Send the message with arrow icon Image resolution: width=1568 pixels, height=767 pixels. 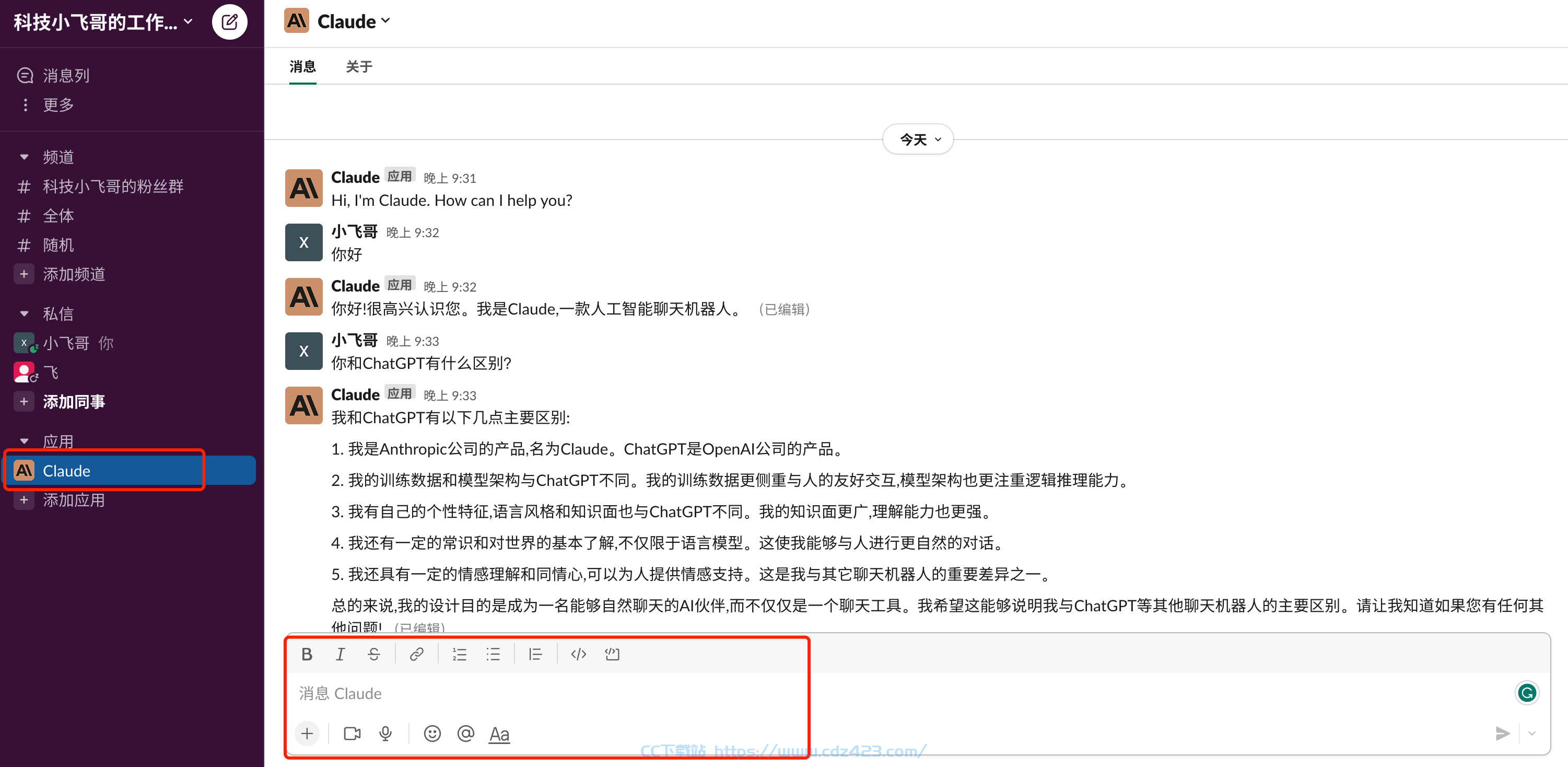1502,734
